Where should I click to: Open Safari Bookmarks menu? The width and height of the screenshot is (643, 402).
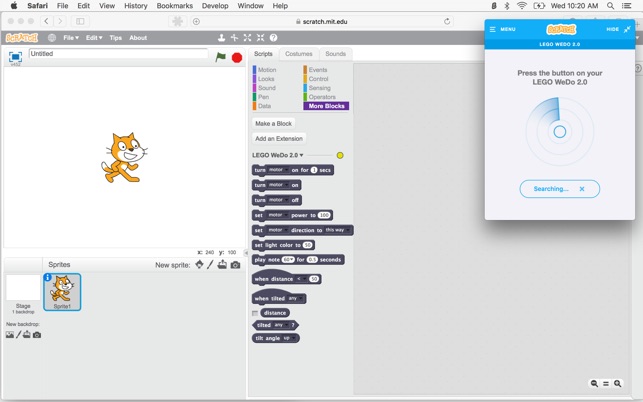175,6
